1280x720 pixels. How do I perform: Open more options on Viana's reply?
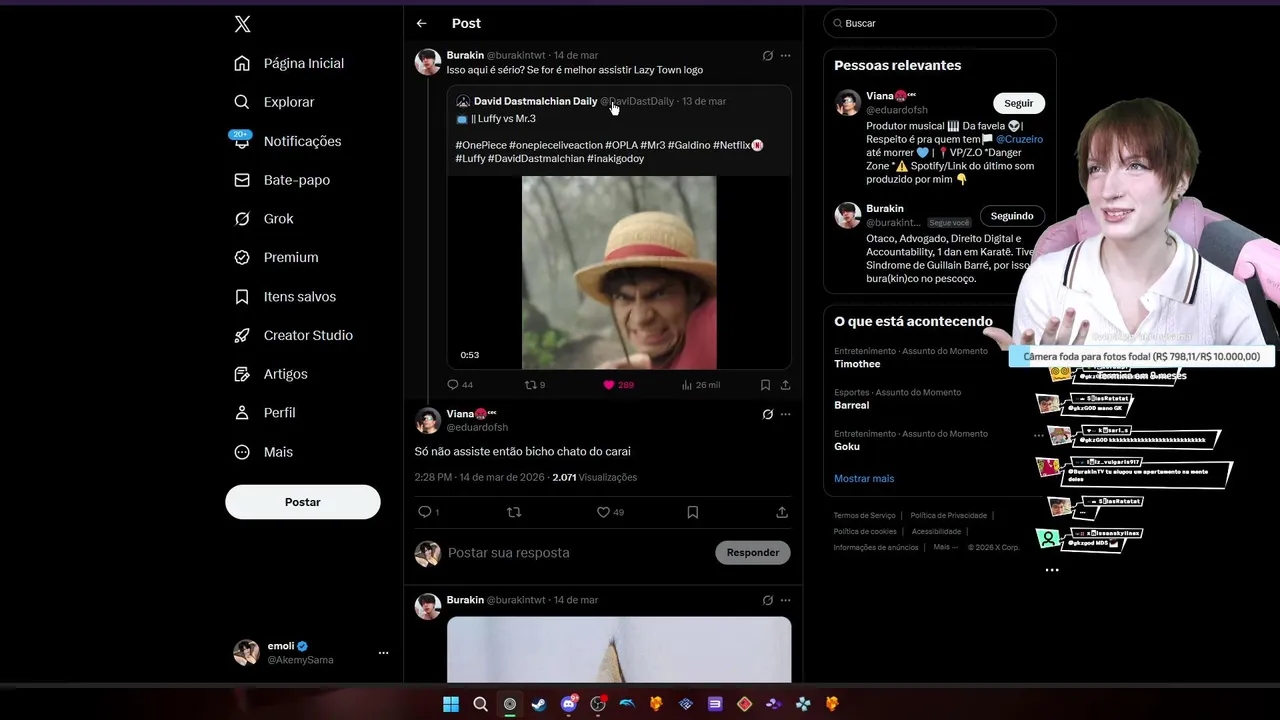[785, 414]
